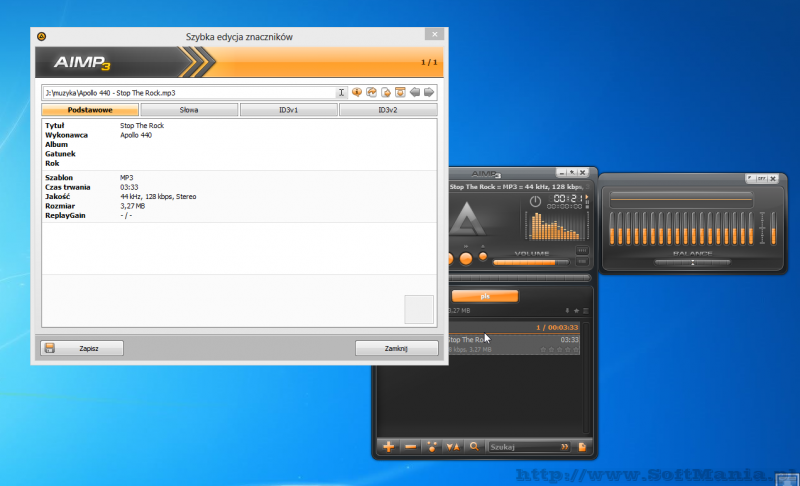
Task: Open the ID3v2 tab
Action: coord(388,110)
